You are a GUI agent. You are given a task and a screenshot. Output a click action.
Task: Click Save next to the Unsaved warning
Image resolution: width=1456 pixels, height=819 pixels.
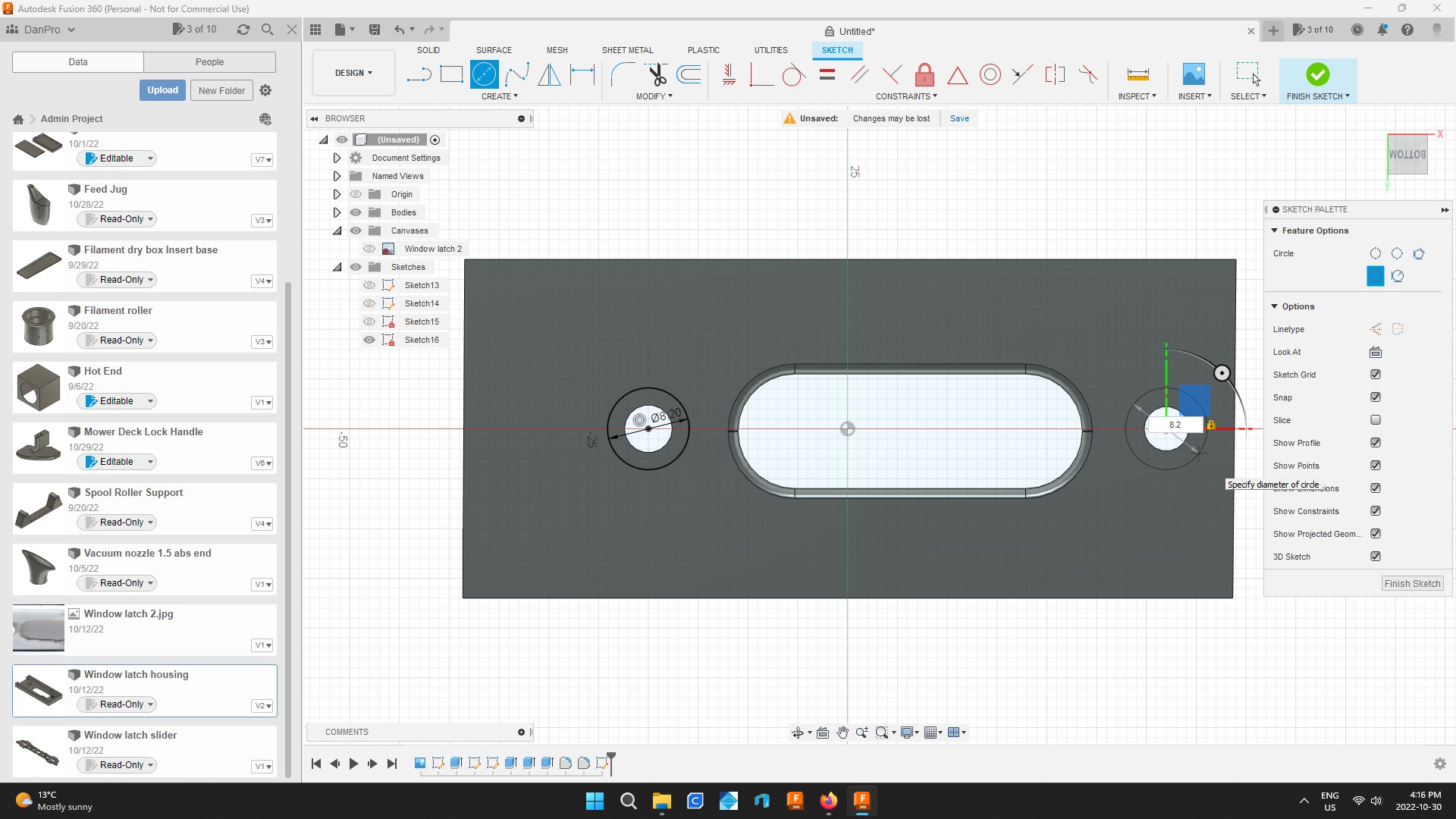[959, 118]
